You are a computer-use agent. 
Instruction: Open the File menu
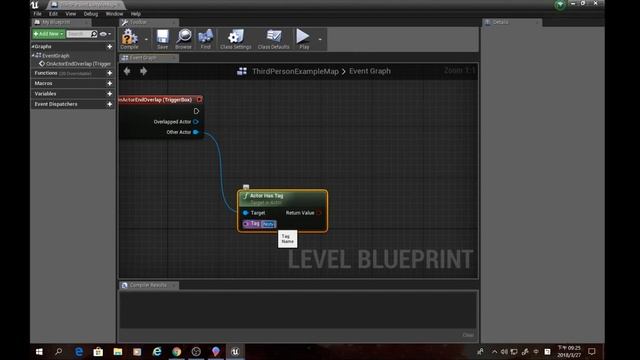pos(38,14)
